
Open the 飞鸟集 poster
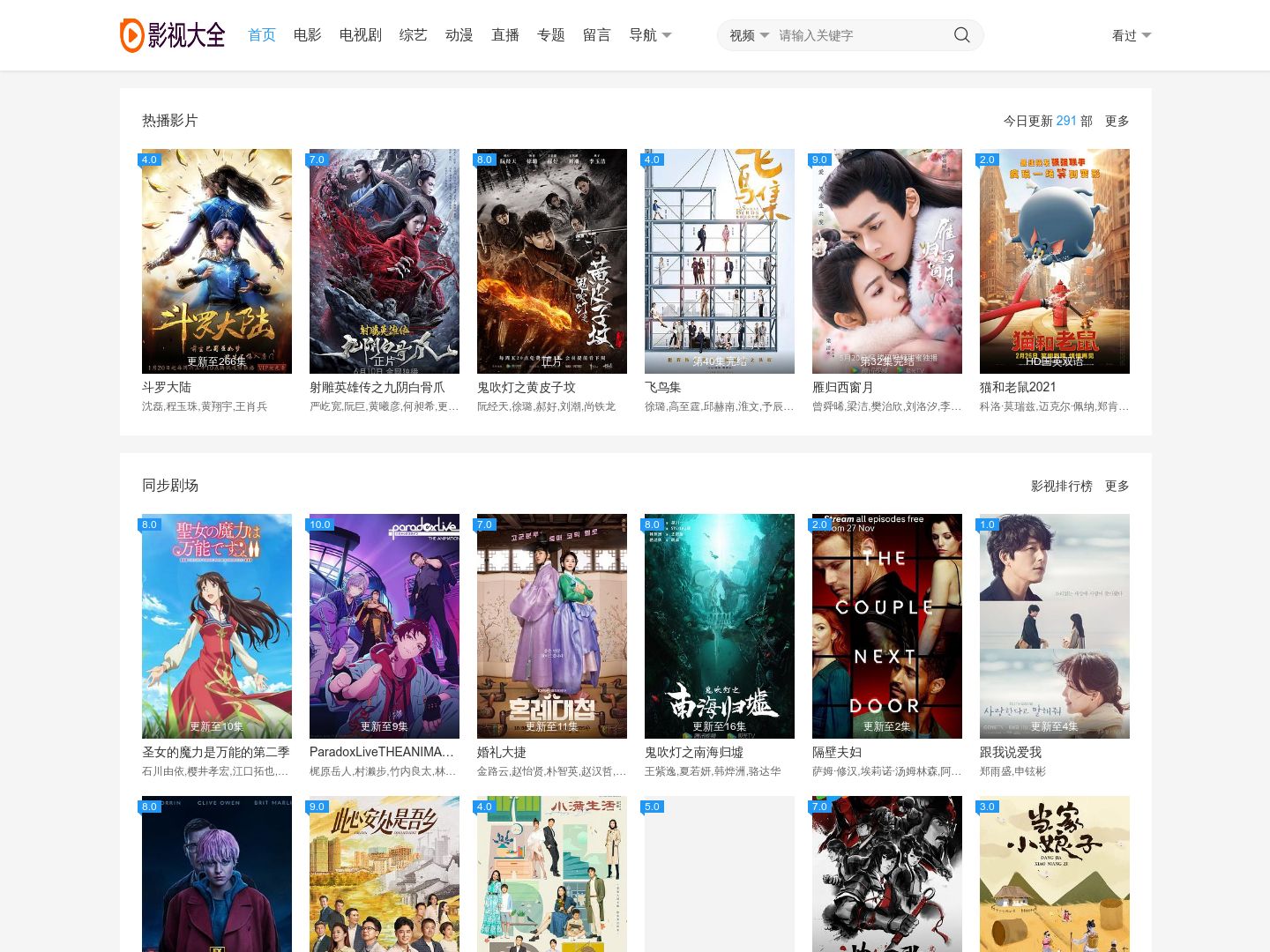(720, 261)
